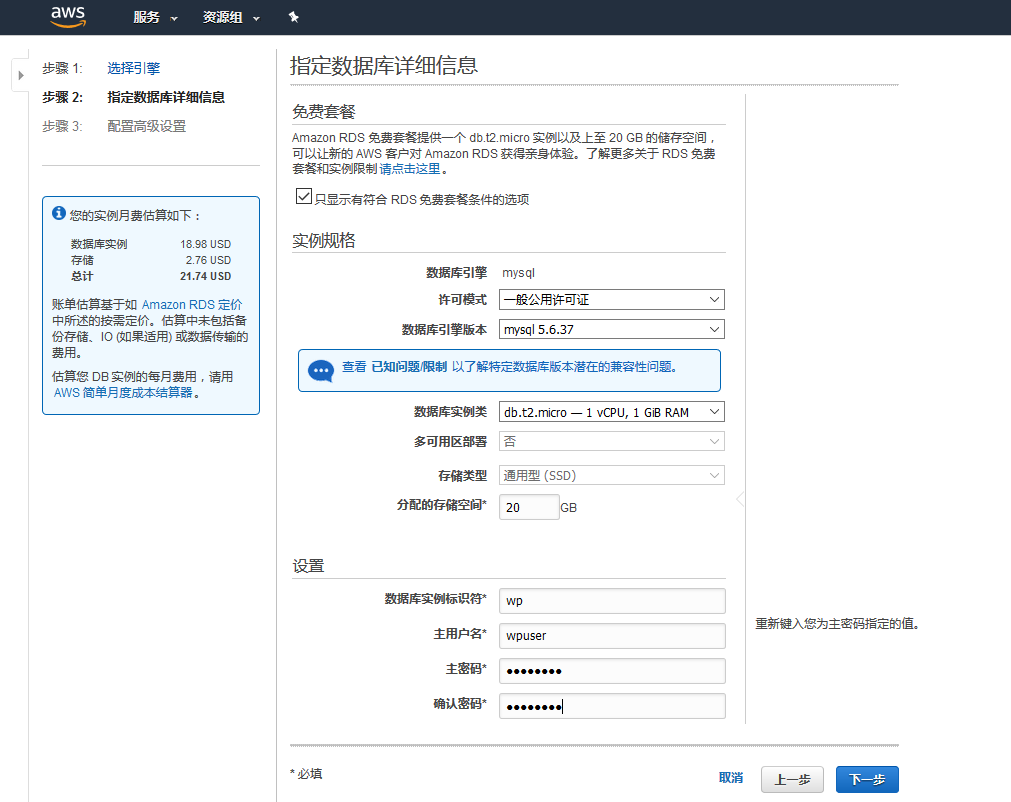Go to the AWS console home logo
The width and height of the screenshot is (1011, 802).
point(68,17)
